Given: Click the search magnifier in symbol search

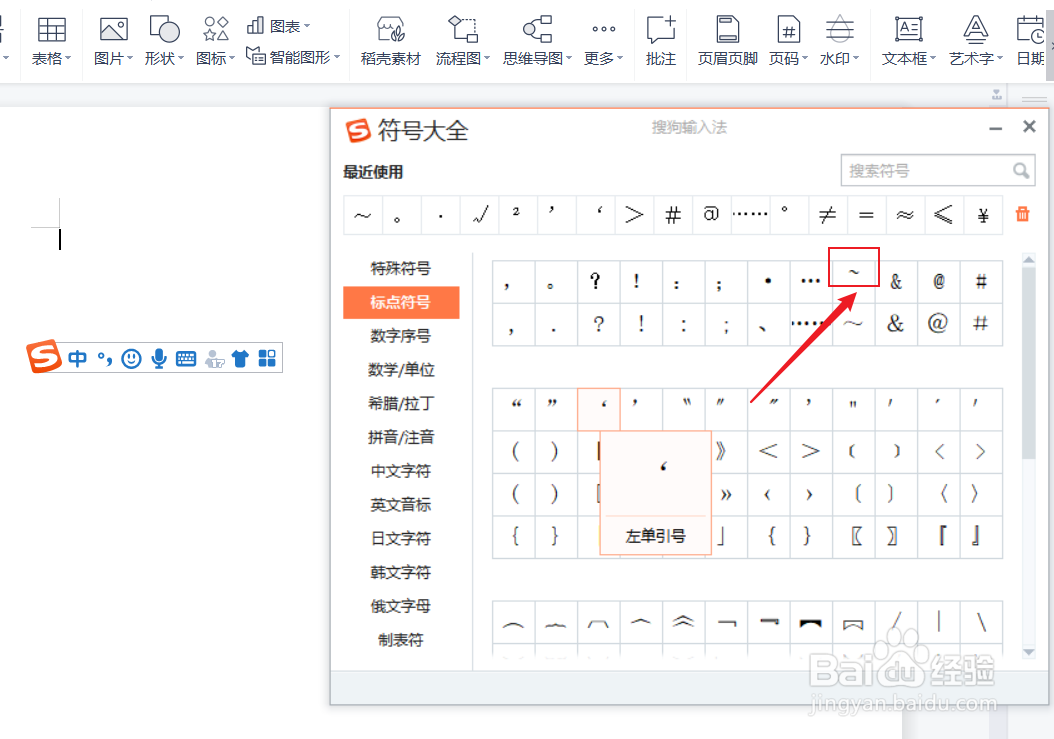Looking at the screenshot, I should 1022,170.
